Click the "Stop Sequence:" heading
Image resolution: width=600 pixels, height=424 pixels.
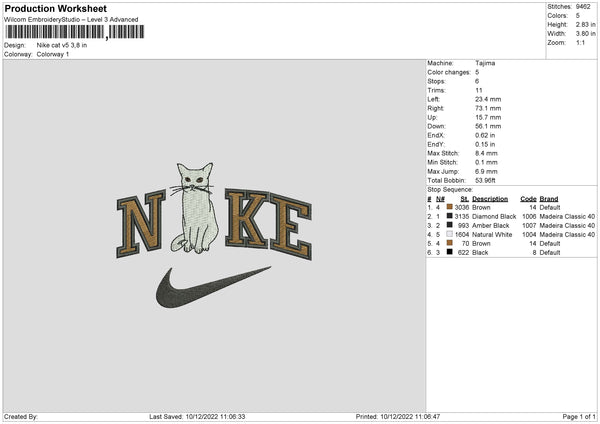tap(450, 189)
